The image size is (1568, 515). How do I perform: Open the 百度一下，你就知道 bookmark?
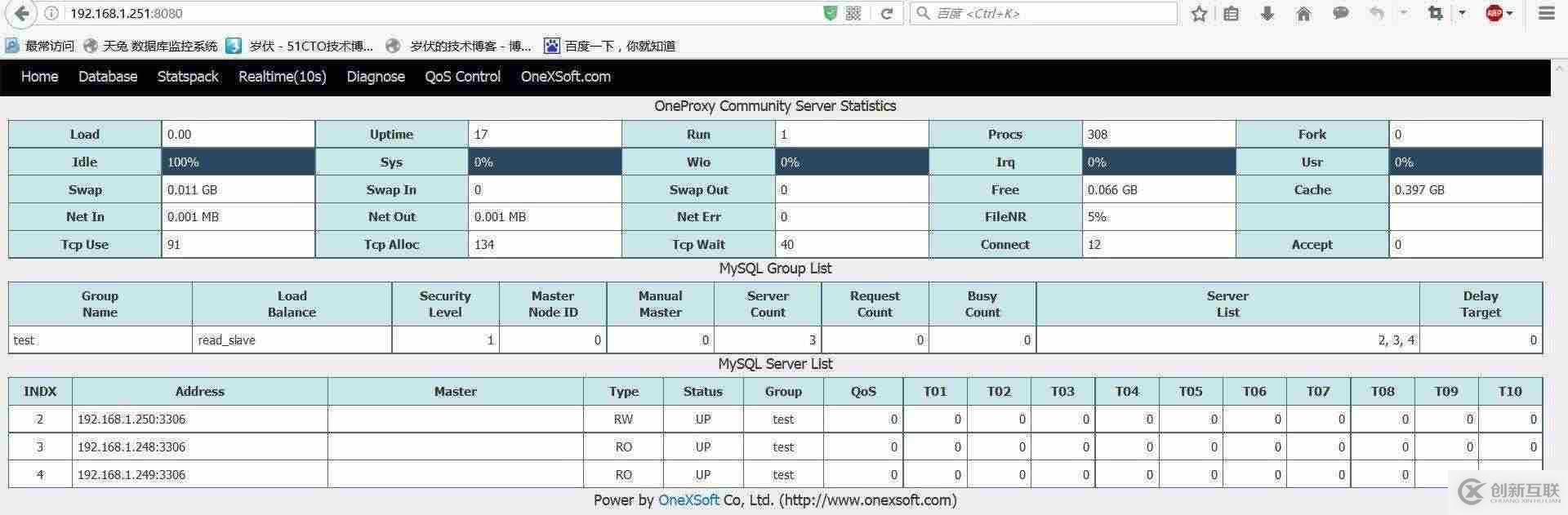point(610,46)
